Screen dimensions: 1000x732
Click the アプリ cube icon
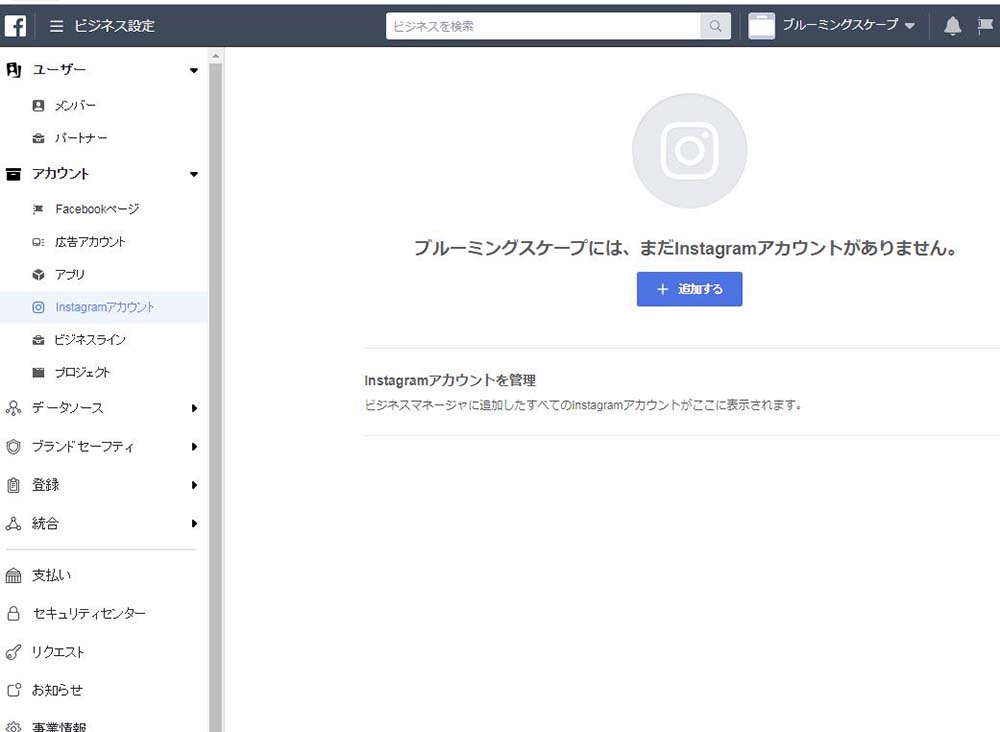(x=38, y=275)
